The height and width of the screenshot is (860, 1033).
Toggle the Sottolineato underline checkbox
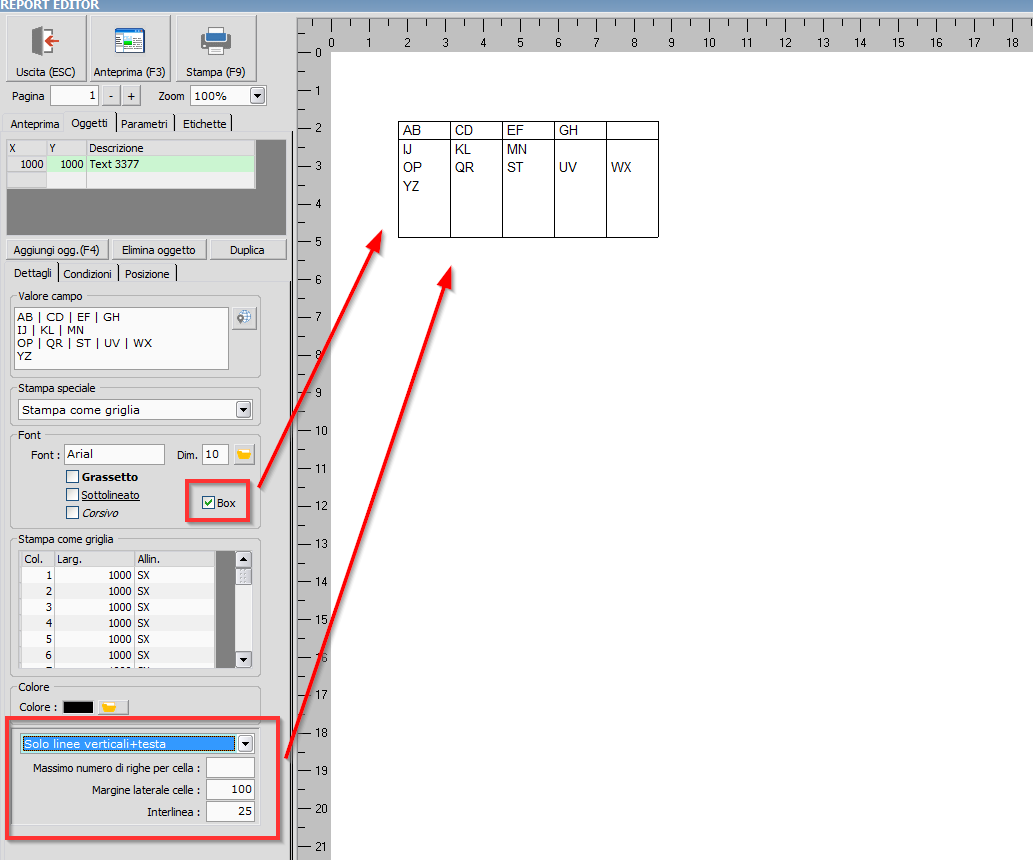click(x=72, y=495)
